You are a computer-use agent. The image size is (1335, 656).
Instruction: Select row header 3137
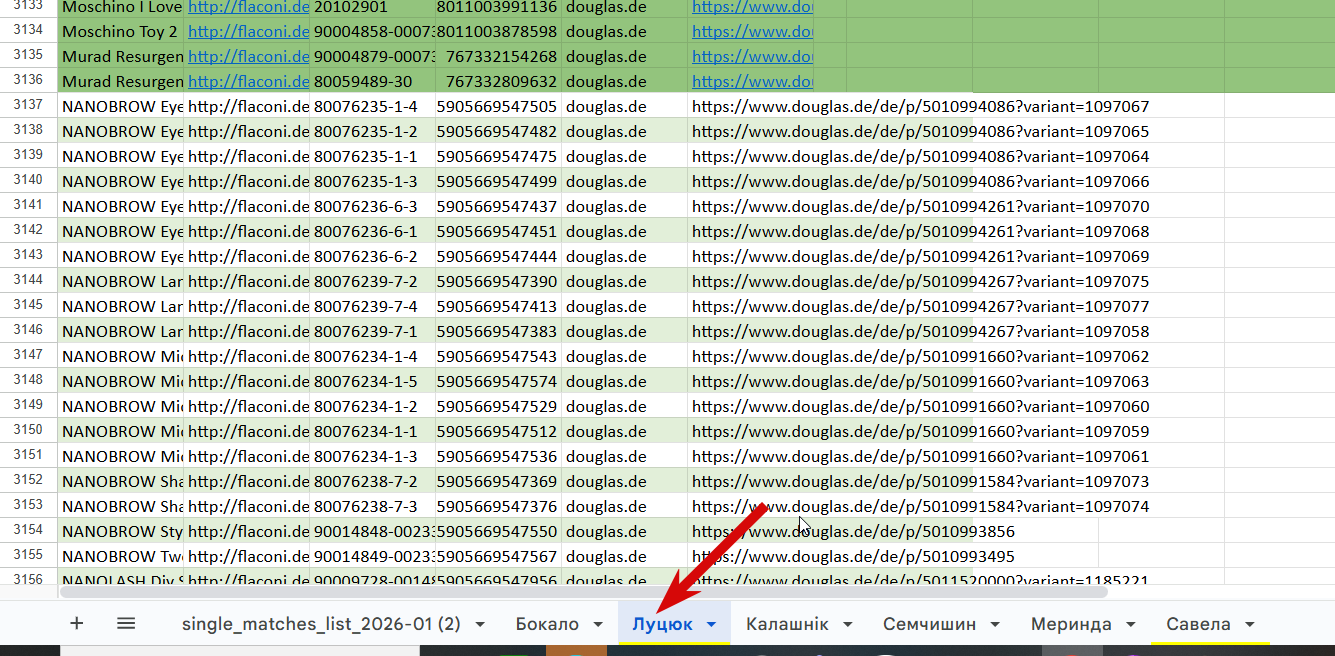[28, 106]
